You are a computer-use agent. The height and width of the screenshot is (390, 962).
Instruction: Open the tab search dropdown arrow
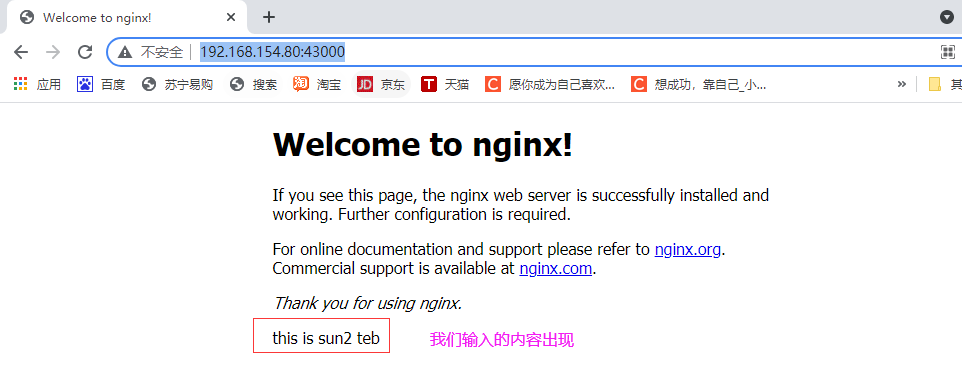click(947, 17)
